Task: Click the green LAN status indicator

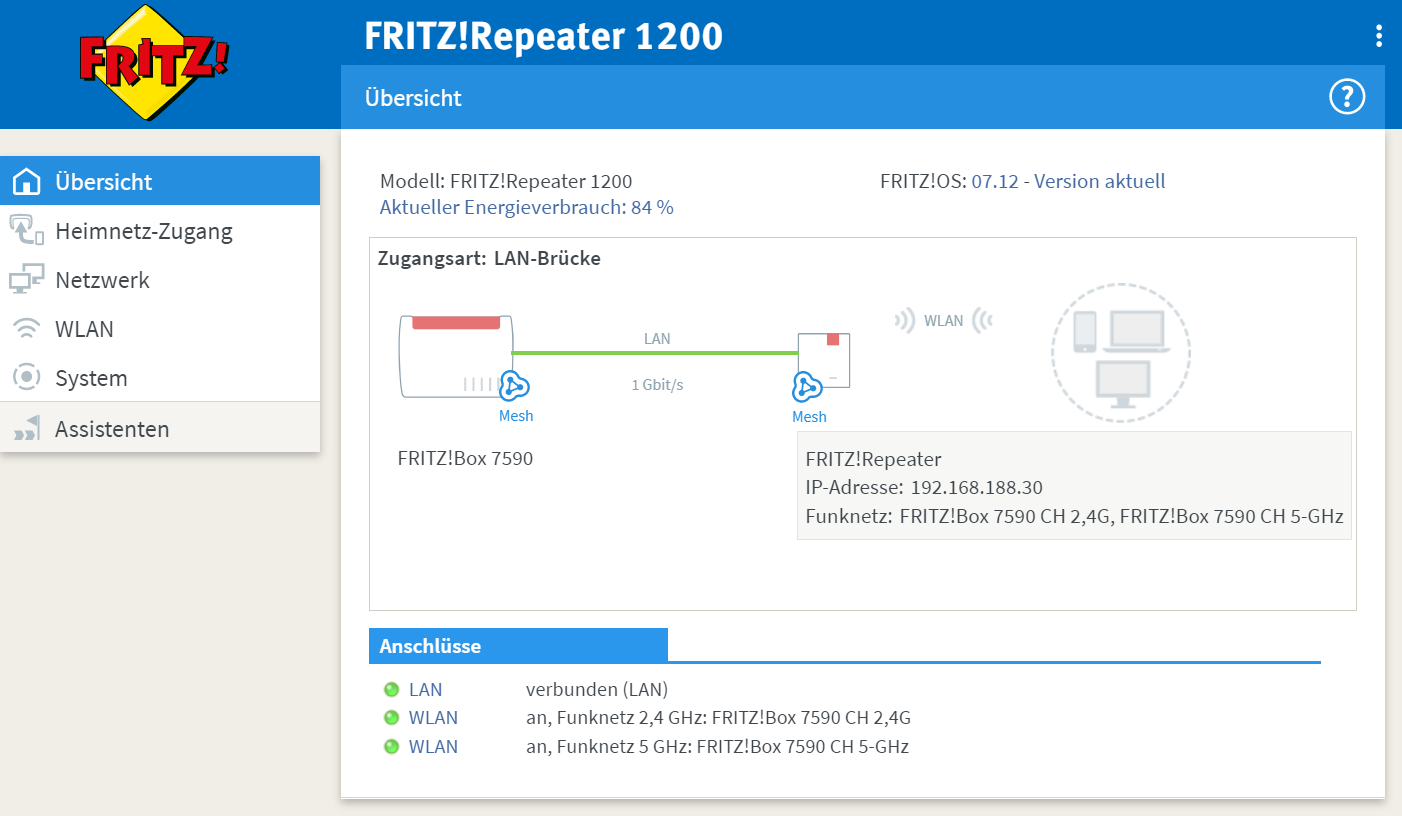Action: click(391, 690)
